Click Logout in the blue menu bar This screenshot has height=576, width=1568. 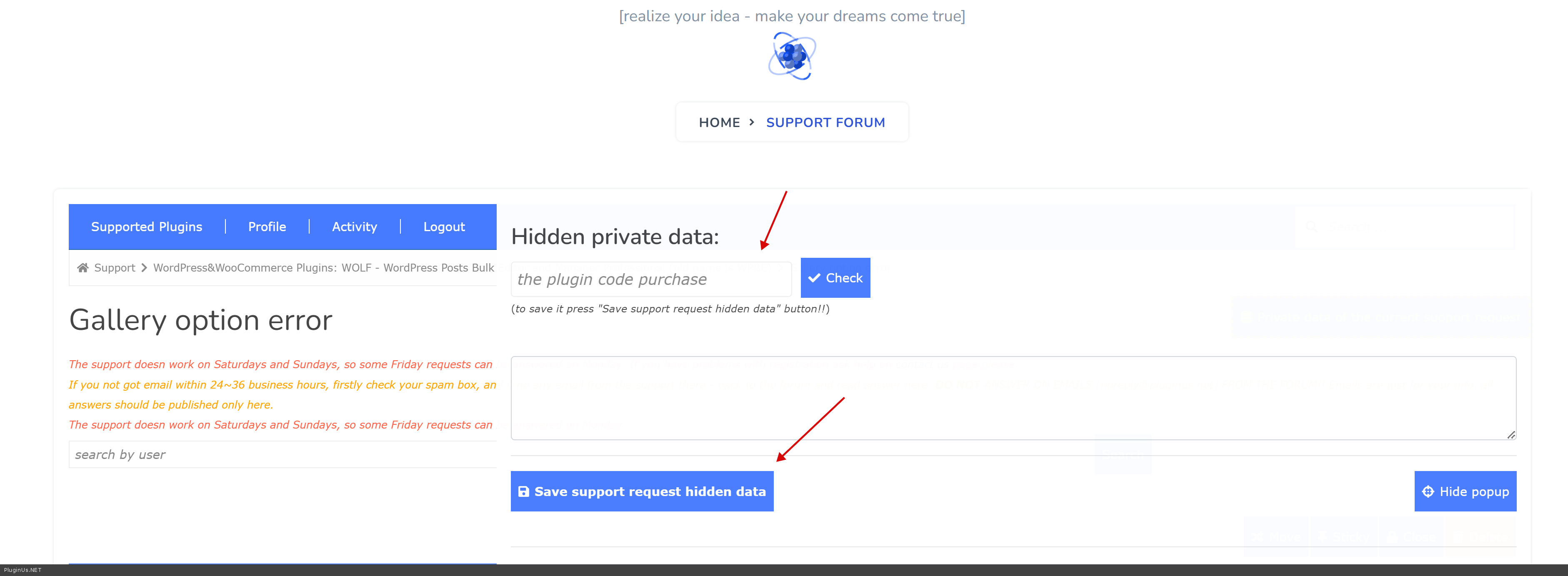[x=444, y=227]
